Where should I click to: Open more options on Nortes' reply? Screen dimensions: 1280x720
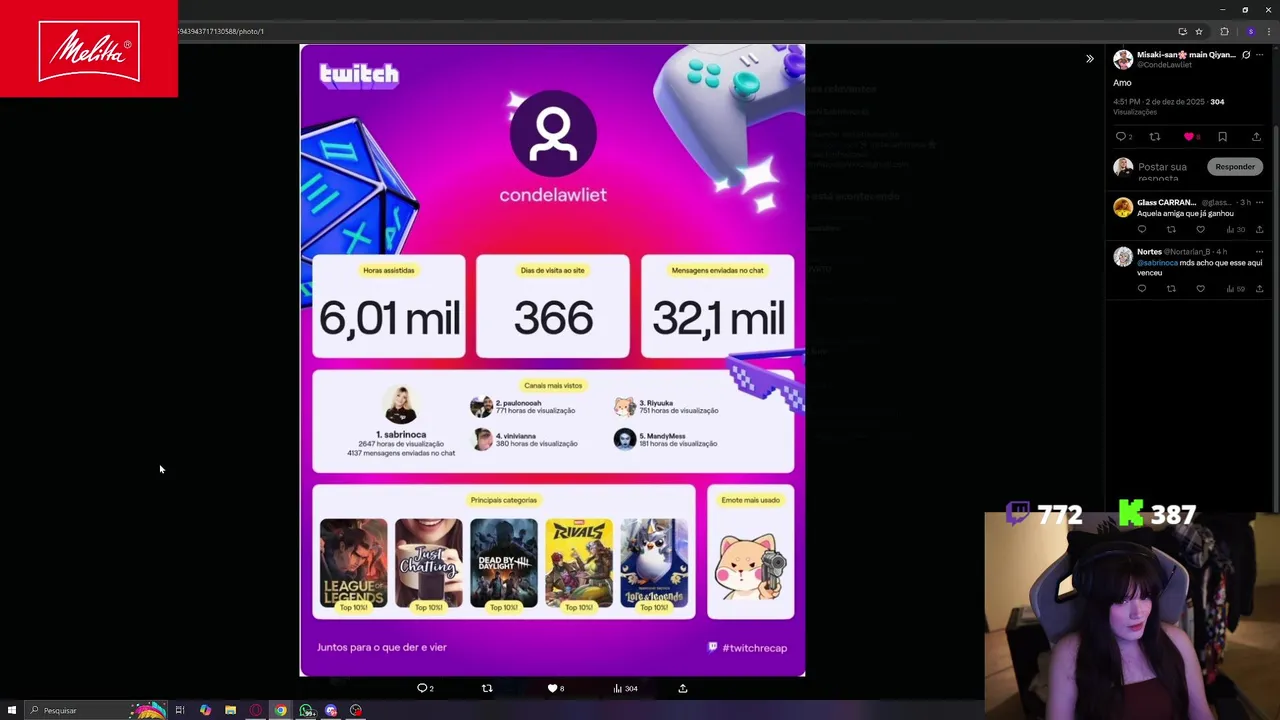(x=1259, y=252)
